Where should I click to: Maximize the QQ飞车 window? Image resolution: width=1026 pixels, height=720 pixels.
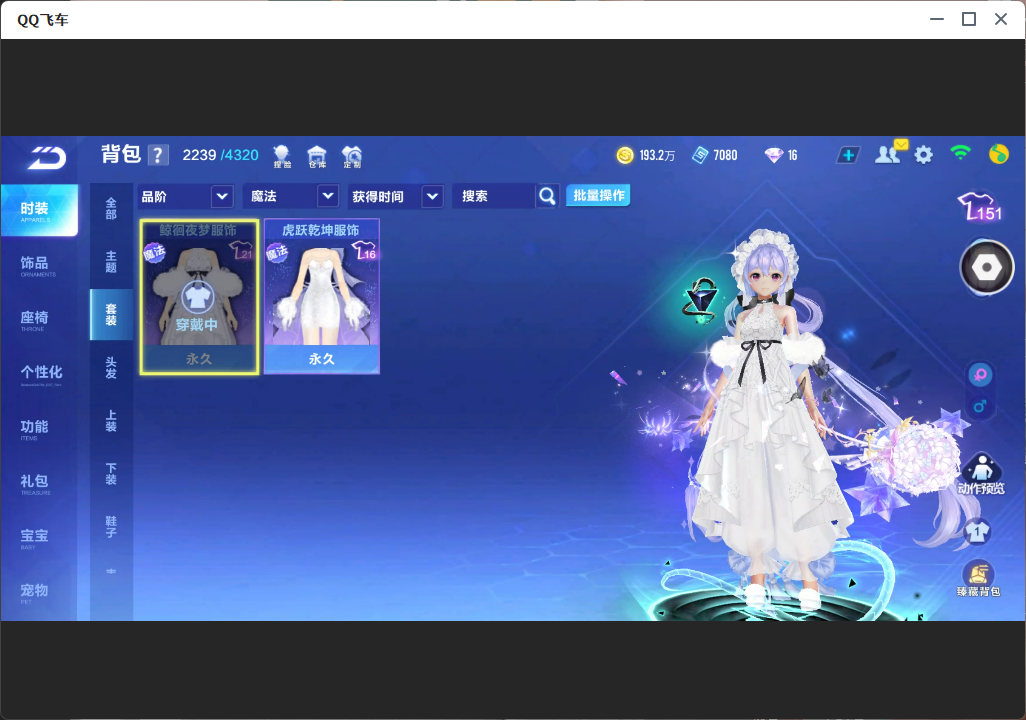969,19
